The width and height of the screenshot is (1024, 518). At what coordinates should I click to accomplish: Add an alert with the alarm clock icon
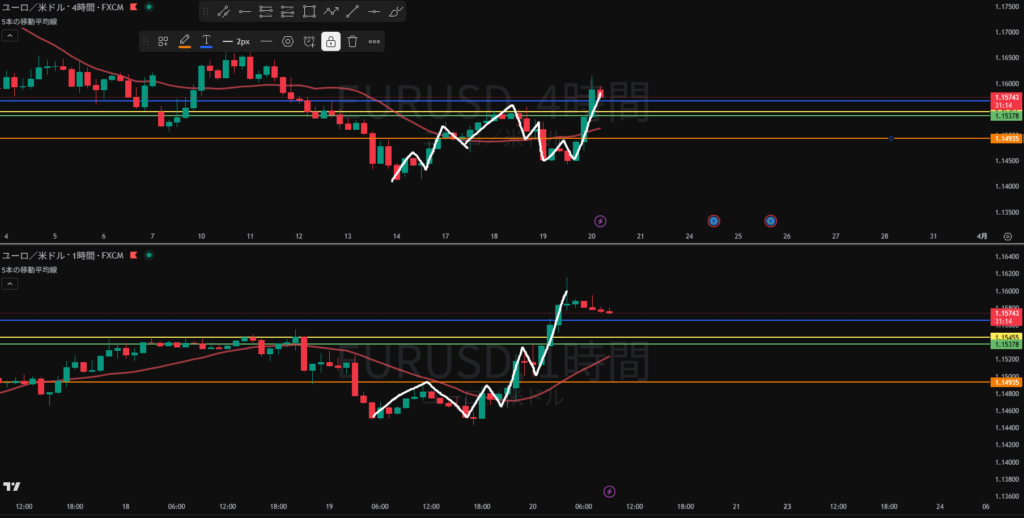309,41
